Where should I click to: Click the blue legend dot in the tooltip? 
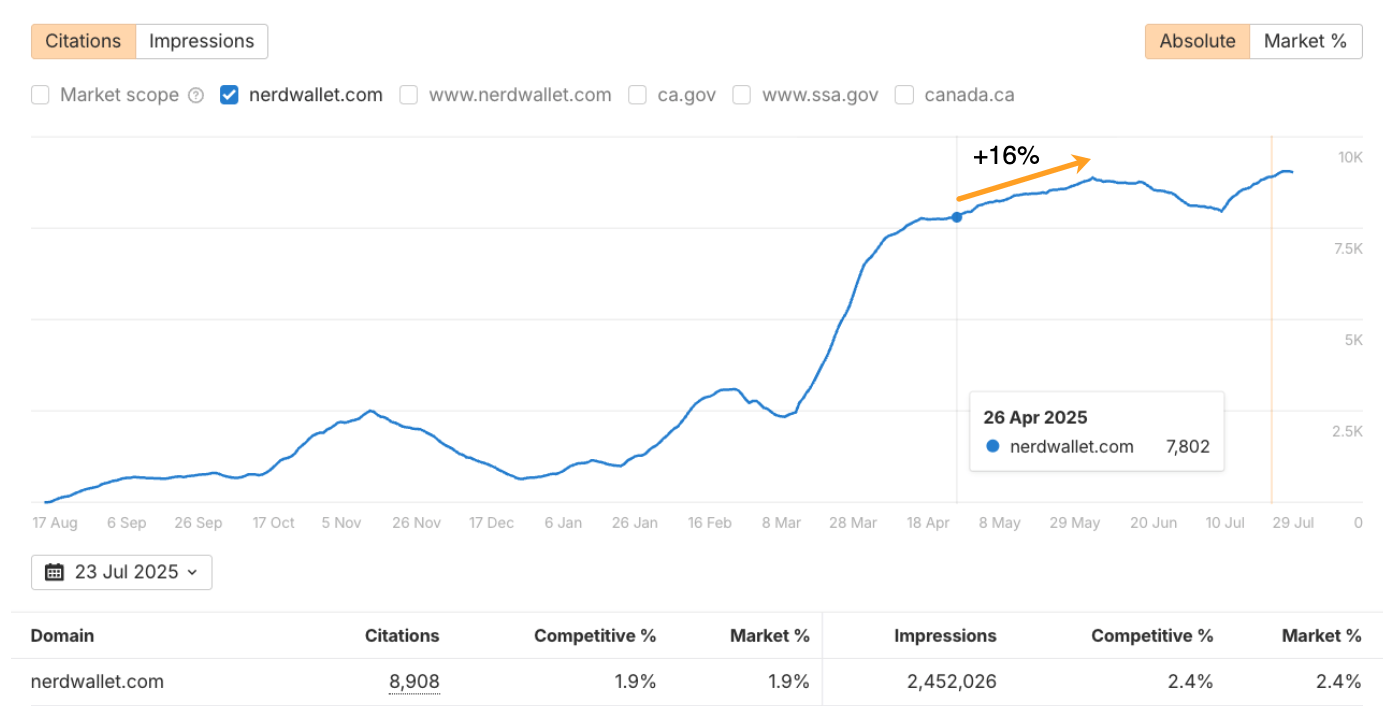pos(991,447)
